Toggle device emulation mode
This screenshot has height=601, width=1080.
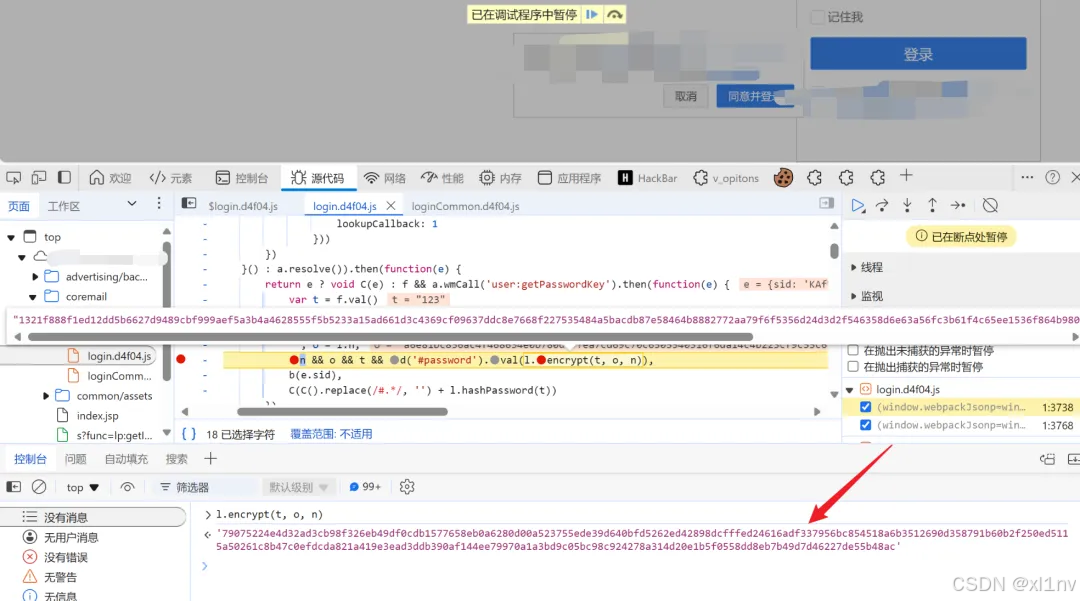(x=39, y=178)
